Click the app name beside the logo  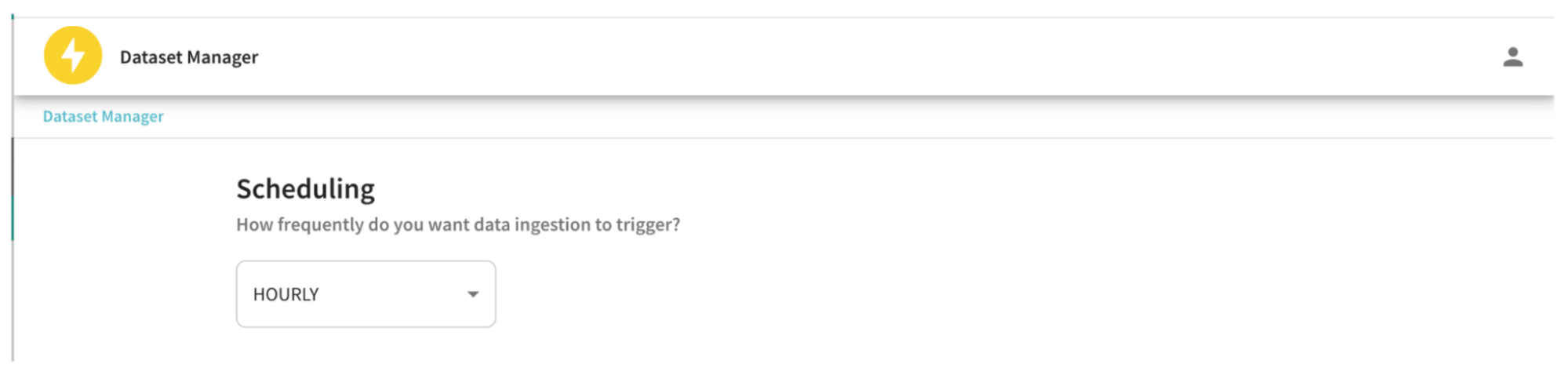coord(188,57)
